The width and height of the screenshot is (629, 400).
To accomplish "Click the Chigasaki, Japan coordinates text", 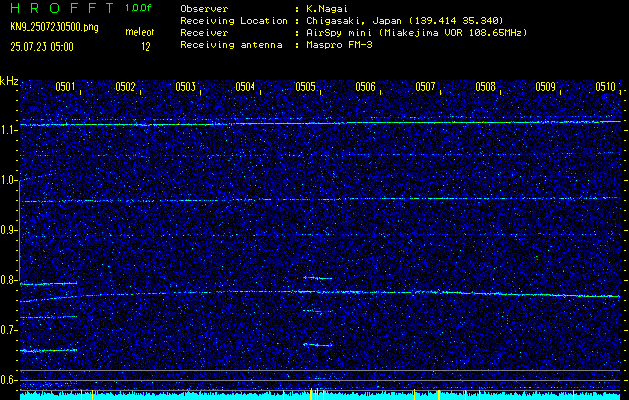I will [x=405, y=21].
